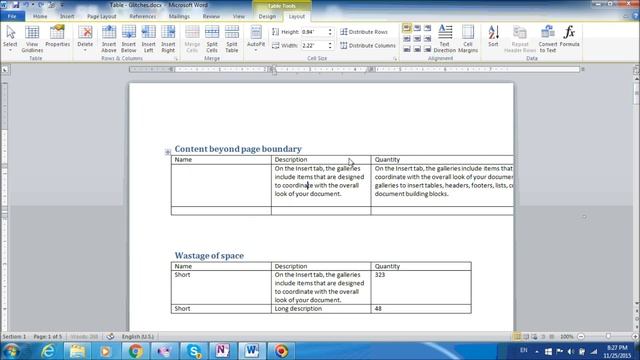
Task: Switch to the References tab
Action: tap(142, 16)
